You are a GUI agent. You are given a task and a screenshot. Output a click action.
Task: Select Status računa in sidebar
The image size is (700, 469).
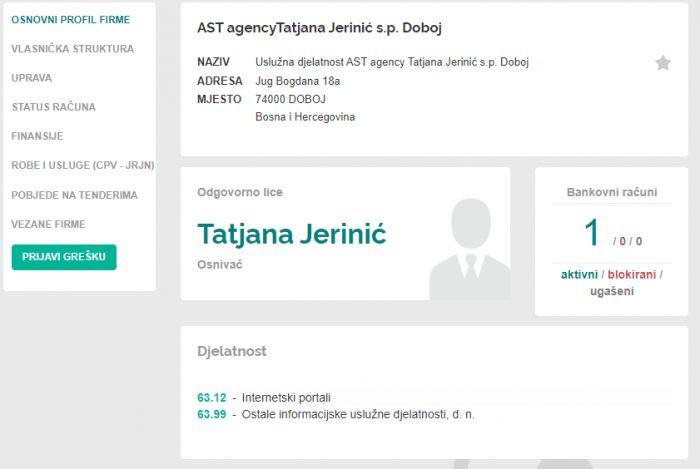click(54, 107)
